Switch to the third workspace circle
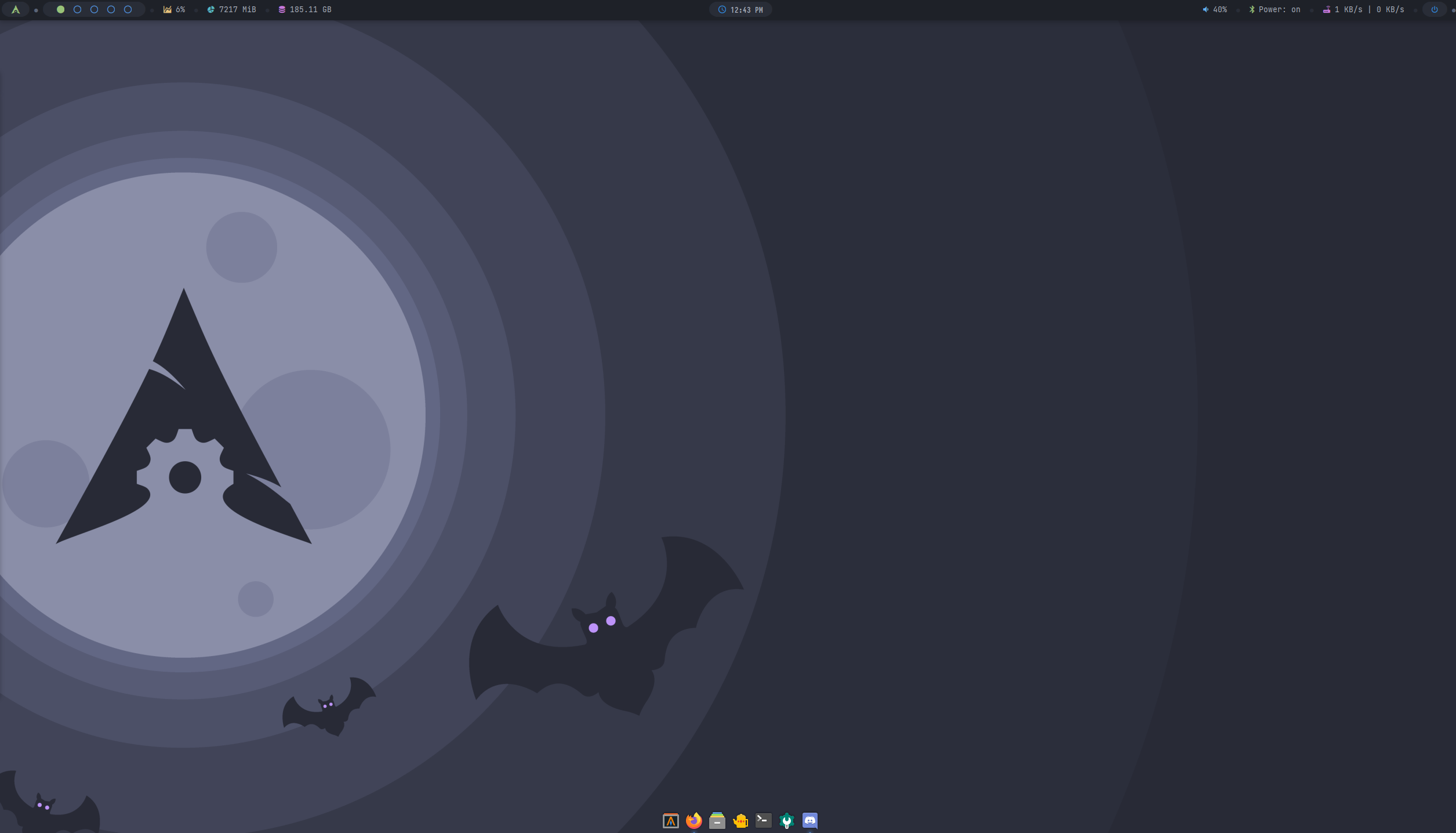Viewport: 1456px width, 833px height. [94, 10]
